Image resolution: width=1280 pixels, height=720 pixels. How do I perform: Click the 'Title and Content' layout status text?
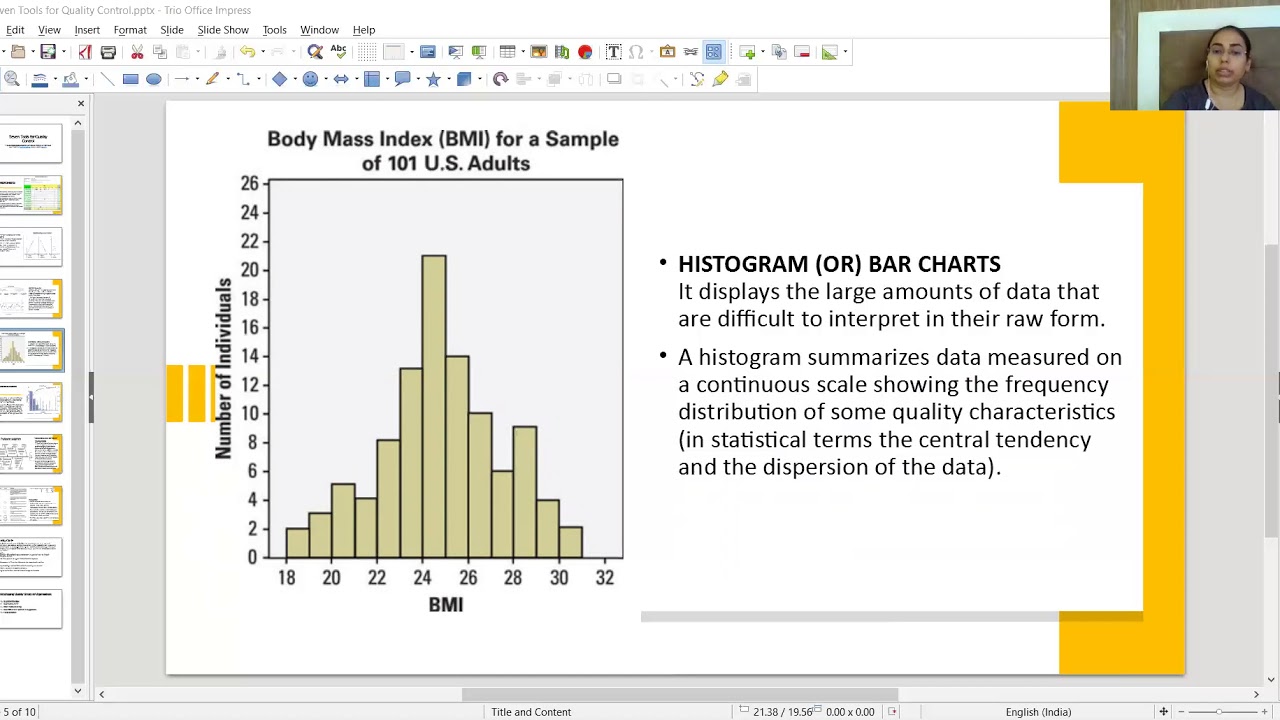[x=531, y=712]
